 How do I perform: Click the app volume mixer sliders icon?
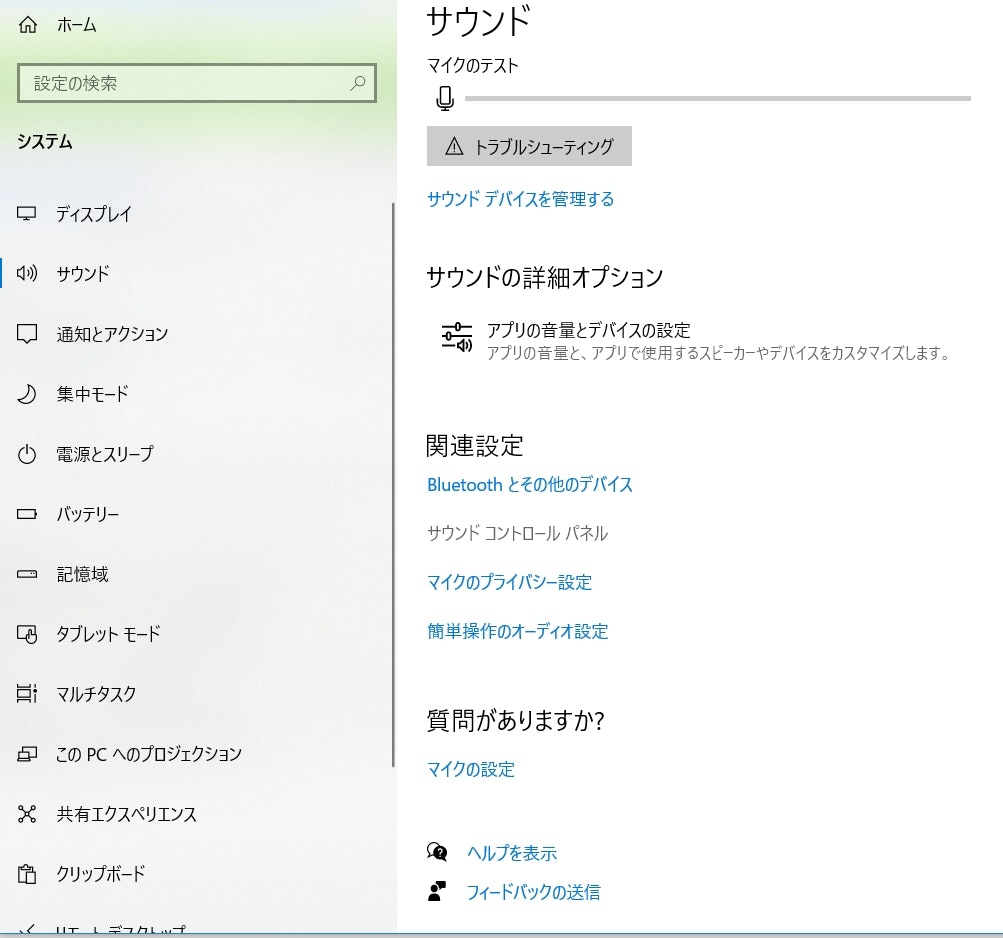[457, 337]
